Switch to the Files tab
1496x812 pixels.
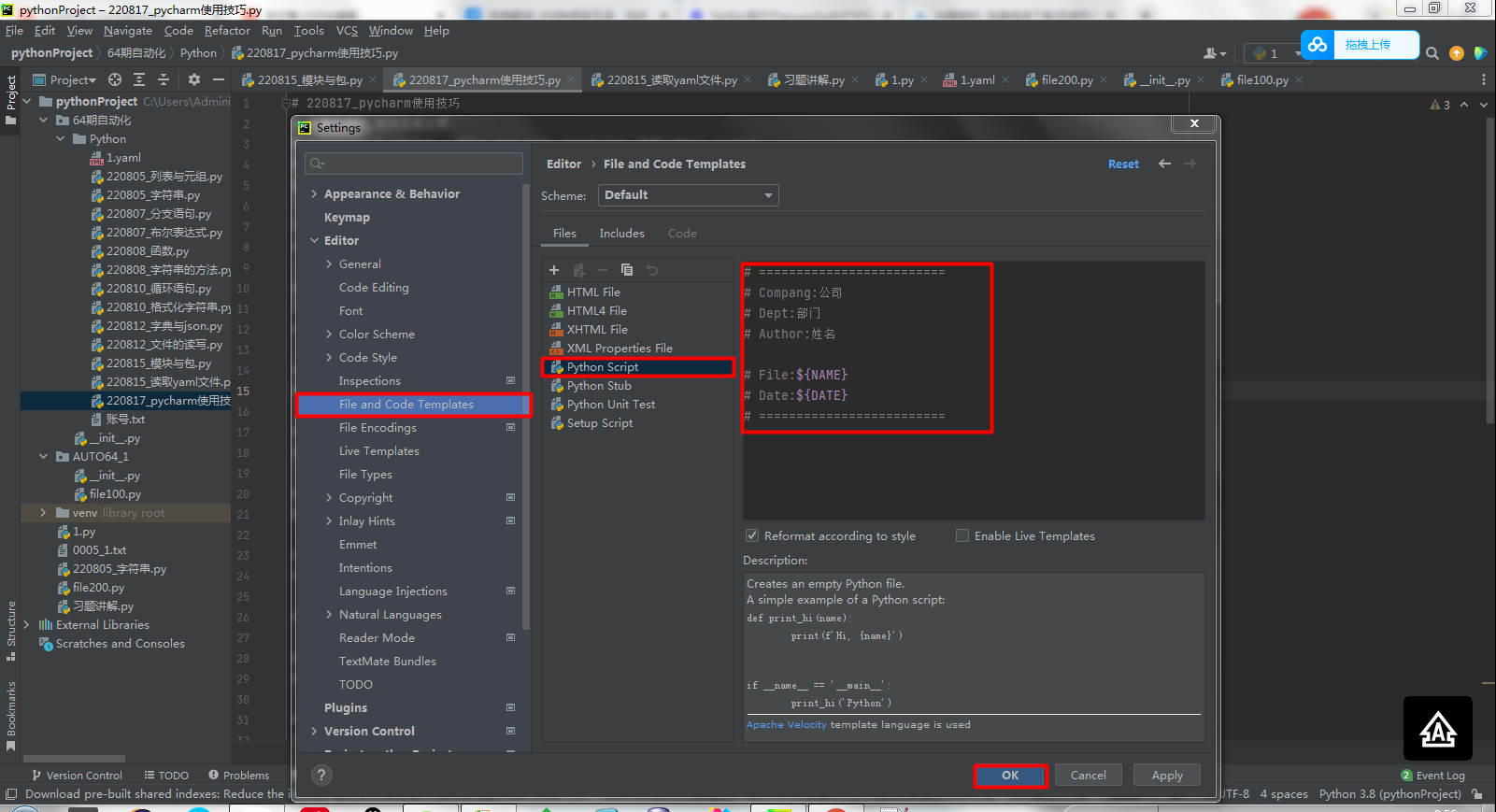coord(564,234)
